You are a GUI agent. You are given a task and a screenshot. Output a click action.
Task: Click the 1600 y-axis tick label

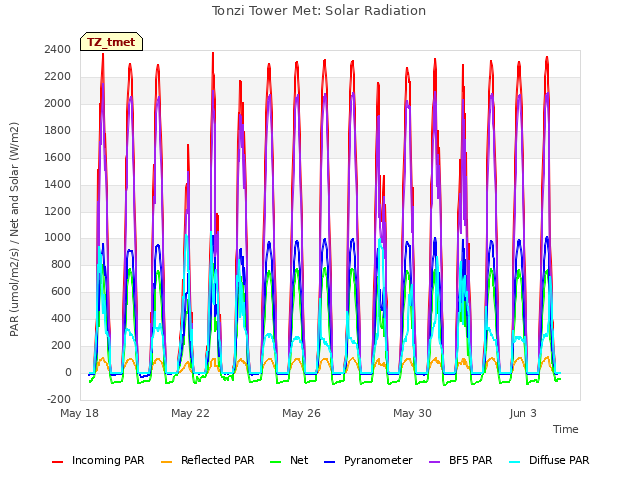tap(58, 158)
